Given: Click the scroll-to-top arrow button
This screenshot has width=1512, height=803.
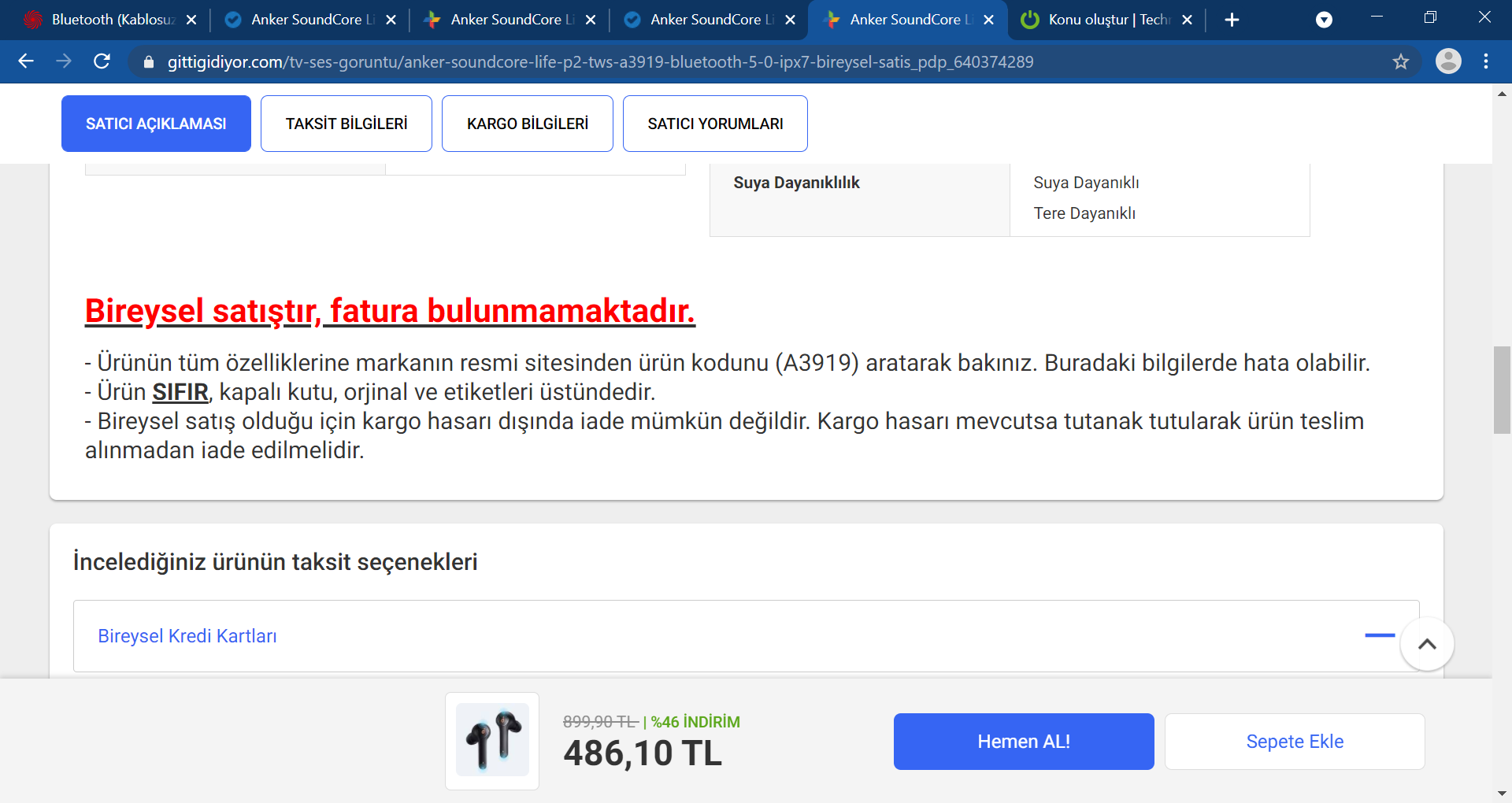Looking at the screenshot, I should 1427,644.
